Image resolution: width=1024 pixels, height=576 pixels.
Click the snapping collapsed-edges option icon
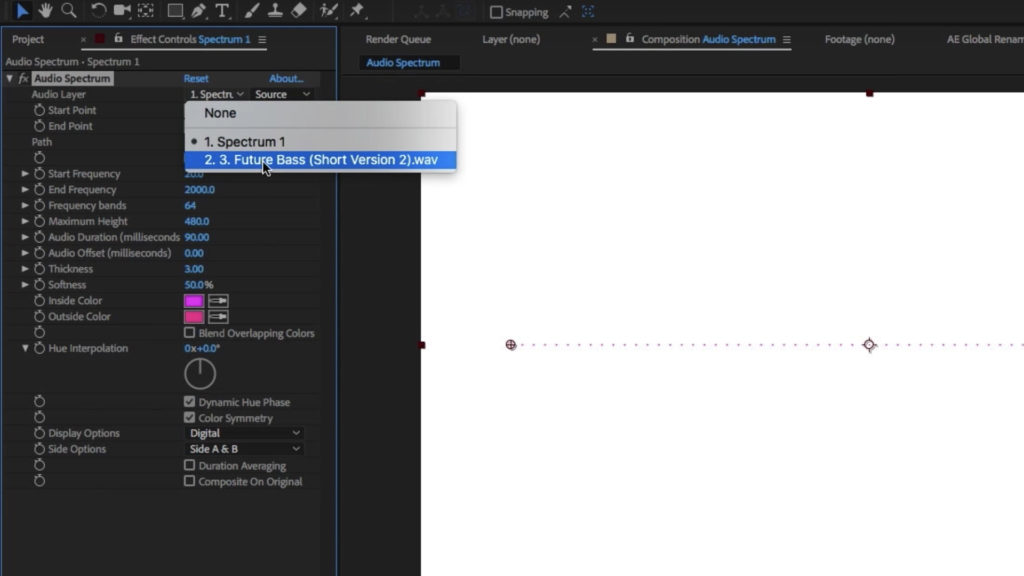tap(565, 12)
